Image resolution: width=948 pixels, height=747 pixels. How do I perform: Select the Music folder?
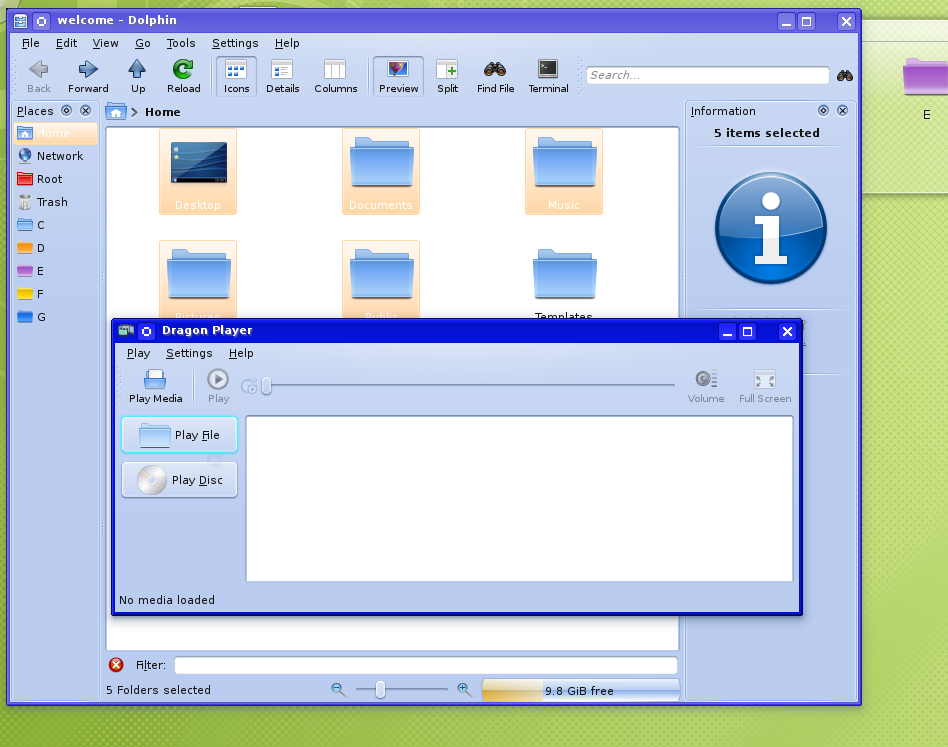(x=564, y=172)
